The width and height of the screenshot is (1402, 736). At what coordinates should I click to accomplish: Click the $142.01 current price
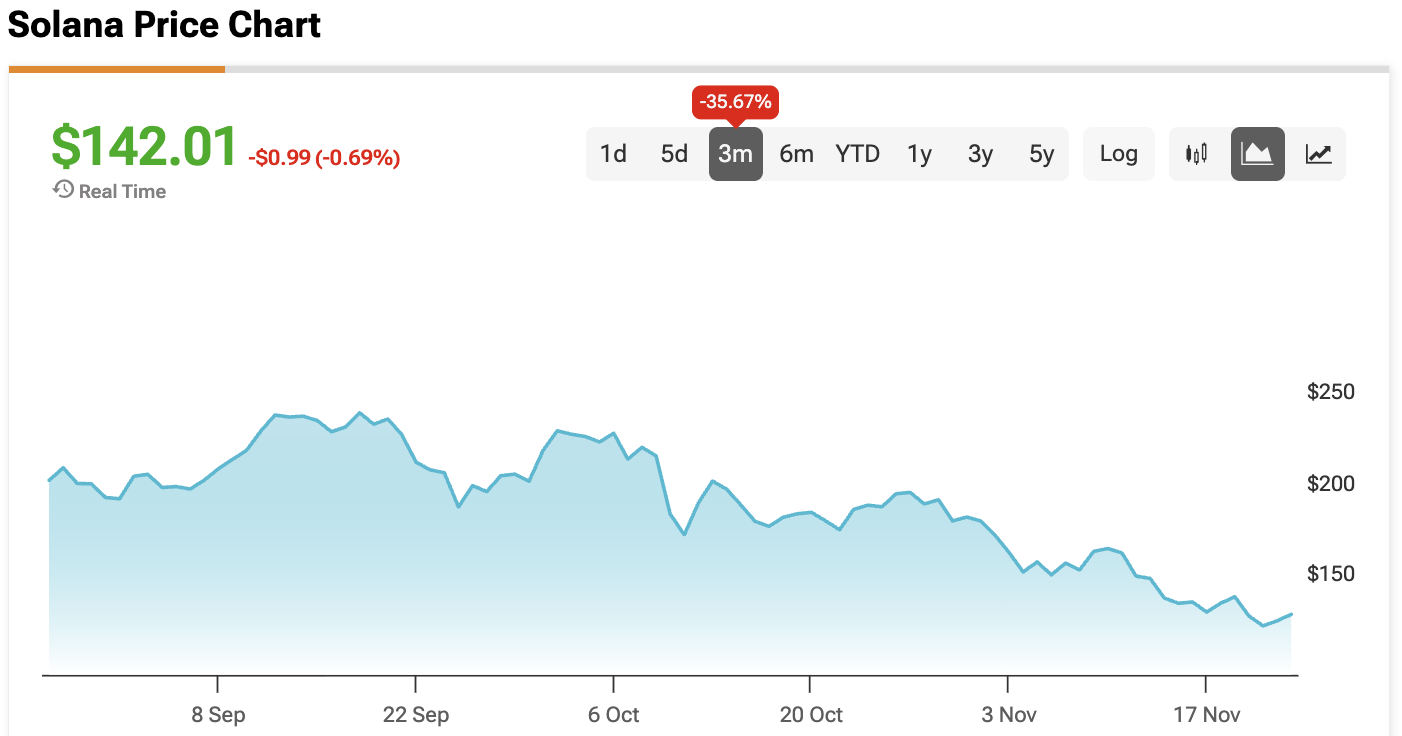tap(144, 146)
